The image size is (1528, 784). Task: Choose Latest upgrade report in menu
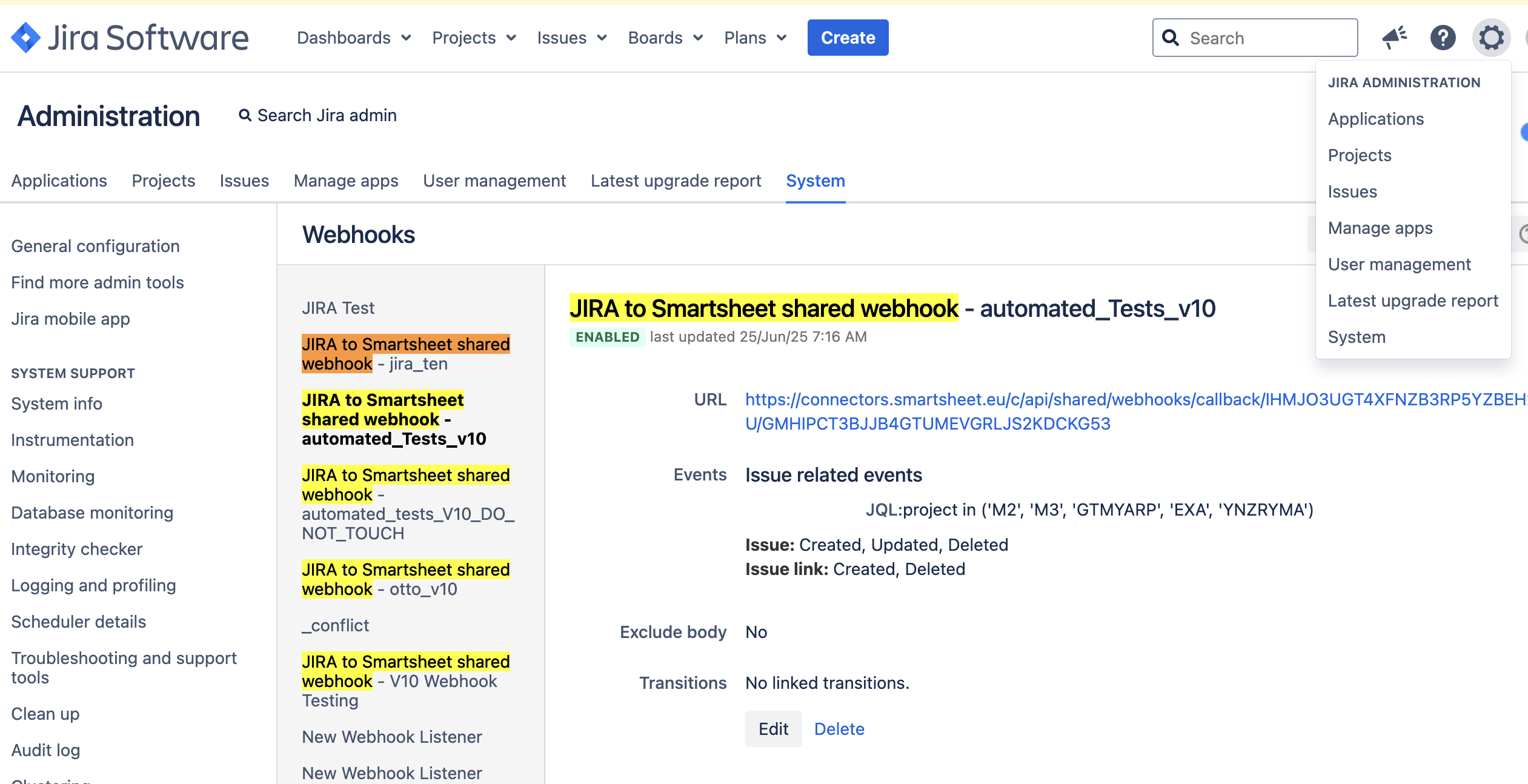tap(1413, 301)
